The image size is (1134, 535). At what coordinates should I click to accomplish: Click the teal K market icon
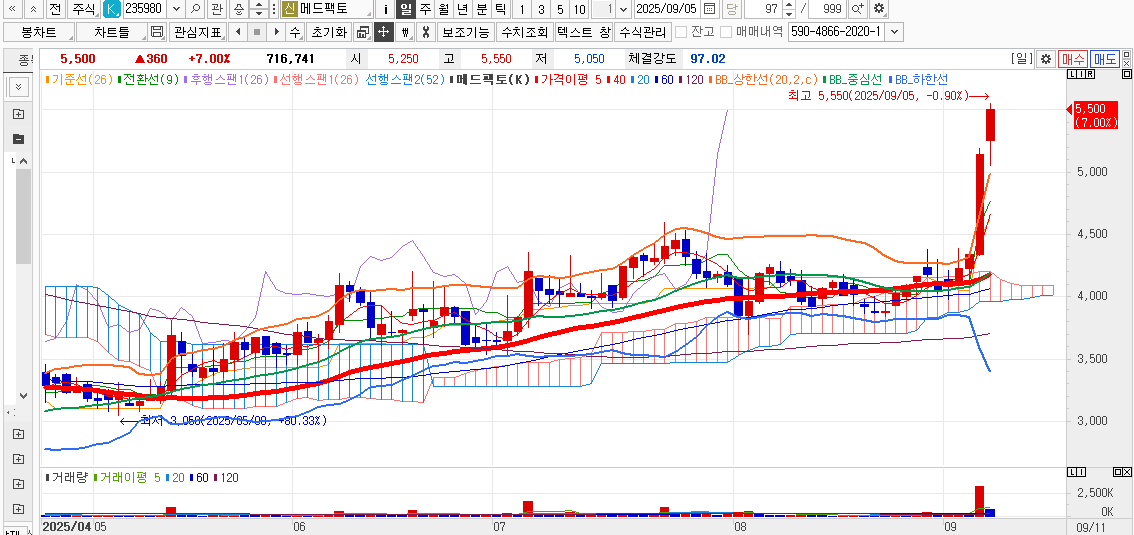[111, 9]
